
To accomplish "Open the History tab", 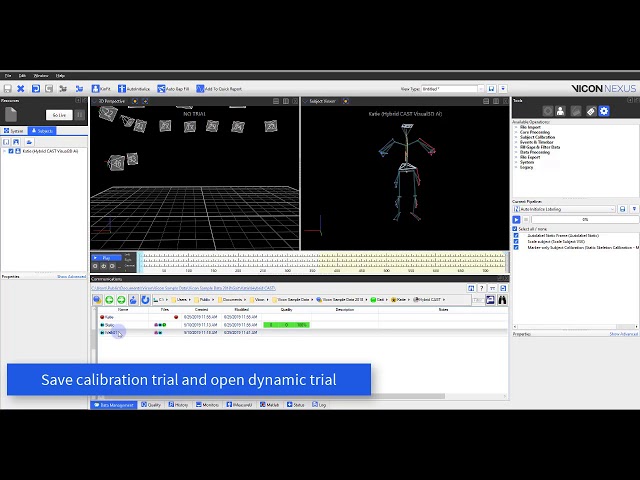I will click(178, 405).
